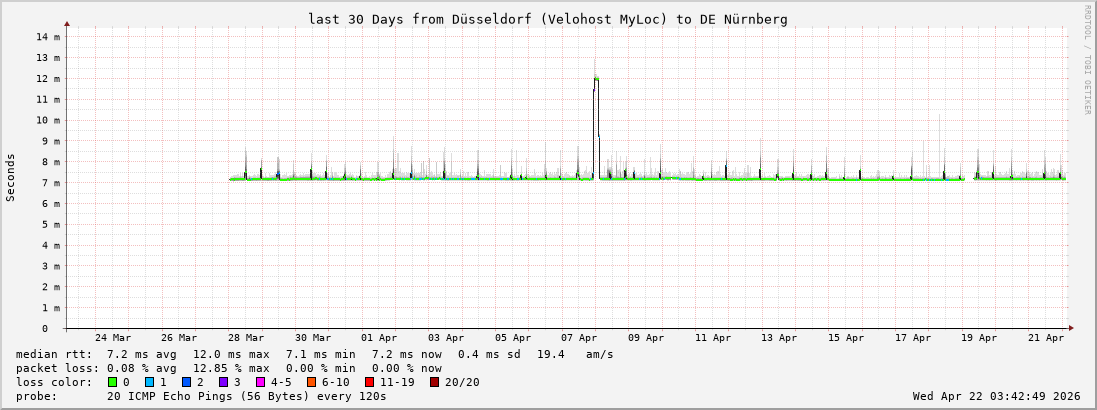This screenshot has width=1097, height=410.
Task: Select the dark red 20/20 loss swatch
Action: 434,382
